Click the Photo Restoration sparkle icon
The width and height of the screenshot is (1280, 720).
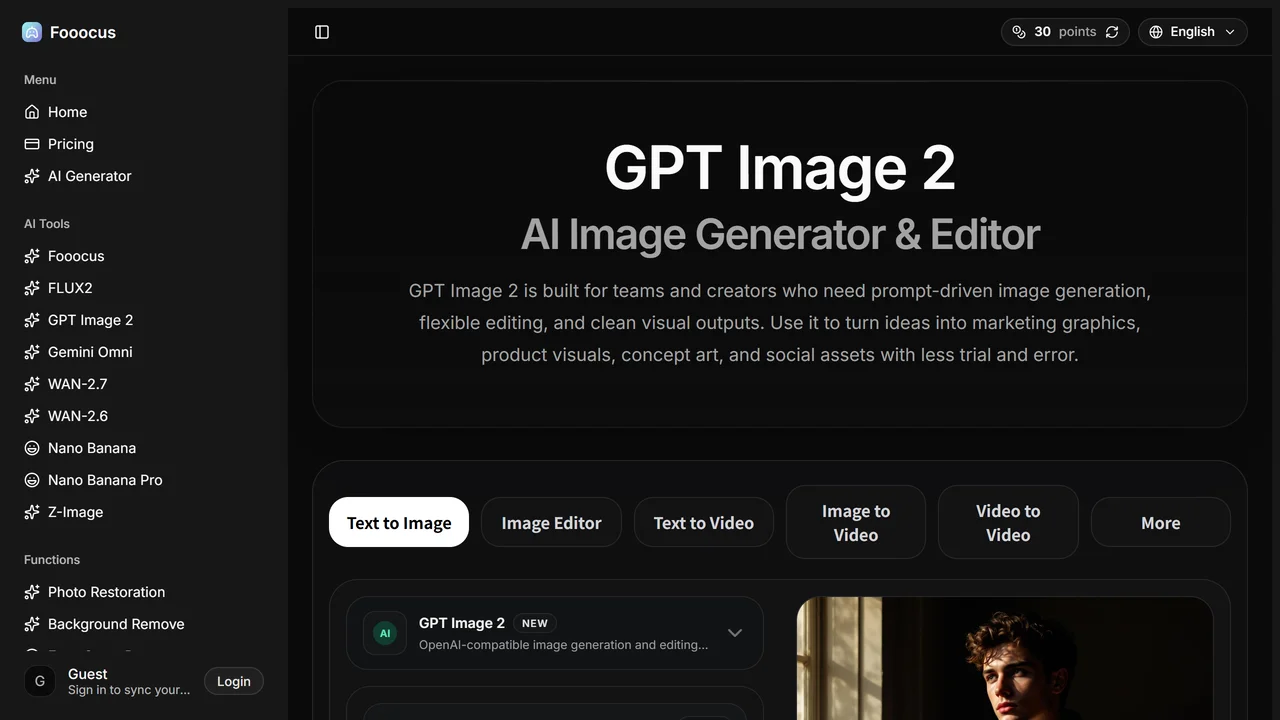pos(32,592)
